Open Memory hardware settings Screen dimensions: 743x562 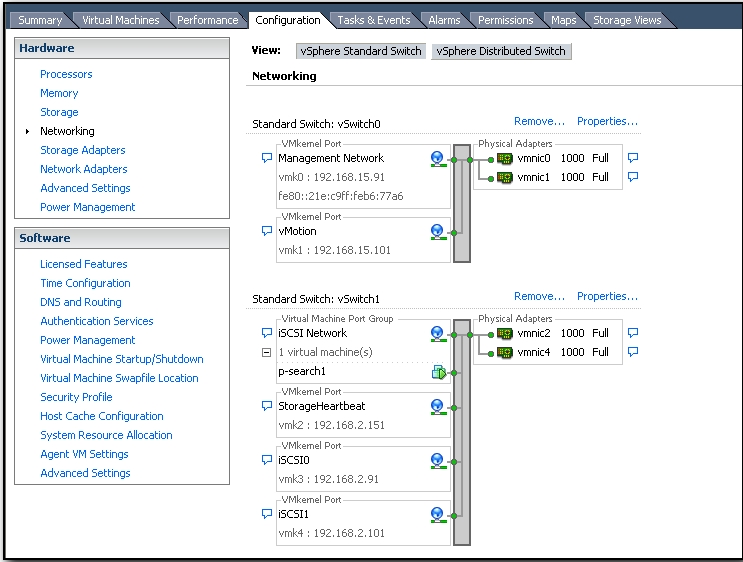(59, 93)
